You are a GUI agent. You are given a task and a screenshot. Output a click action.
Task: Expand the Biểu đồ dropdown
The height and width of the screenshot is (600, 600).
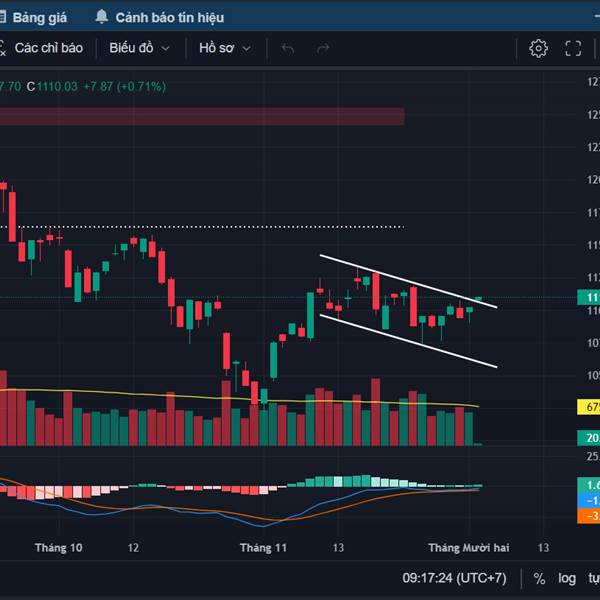coord(139,48)
